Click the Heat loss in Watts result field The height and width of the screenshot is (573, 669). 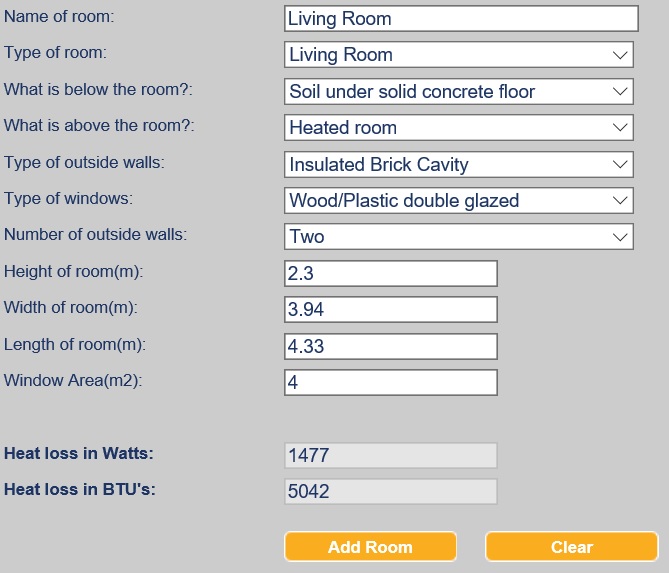point(390,456)
